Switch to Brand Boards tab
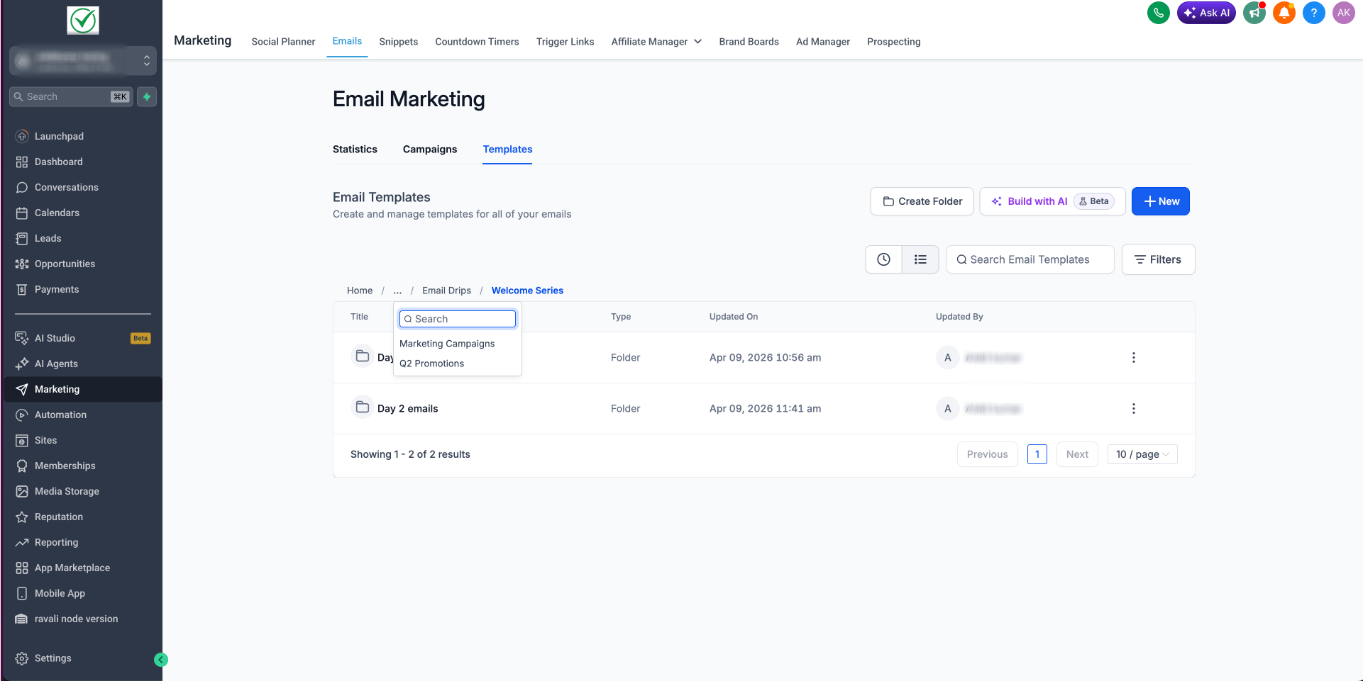 tap(749, 42)
